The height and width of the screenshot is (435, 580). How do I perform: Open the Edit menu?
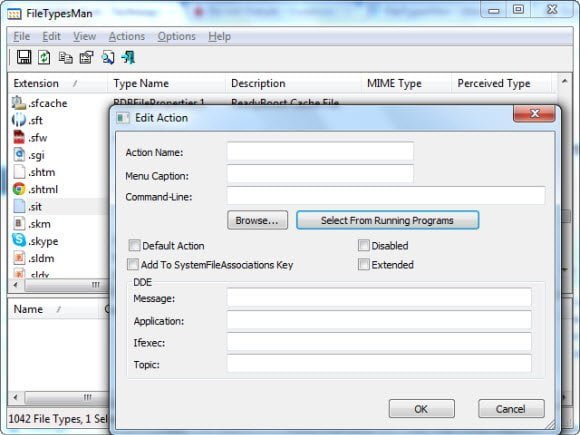click(x=51, y=36)
